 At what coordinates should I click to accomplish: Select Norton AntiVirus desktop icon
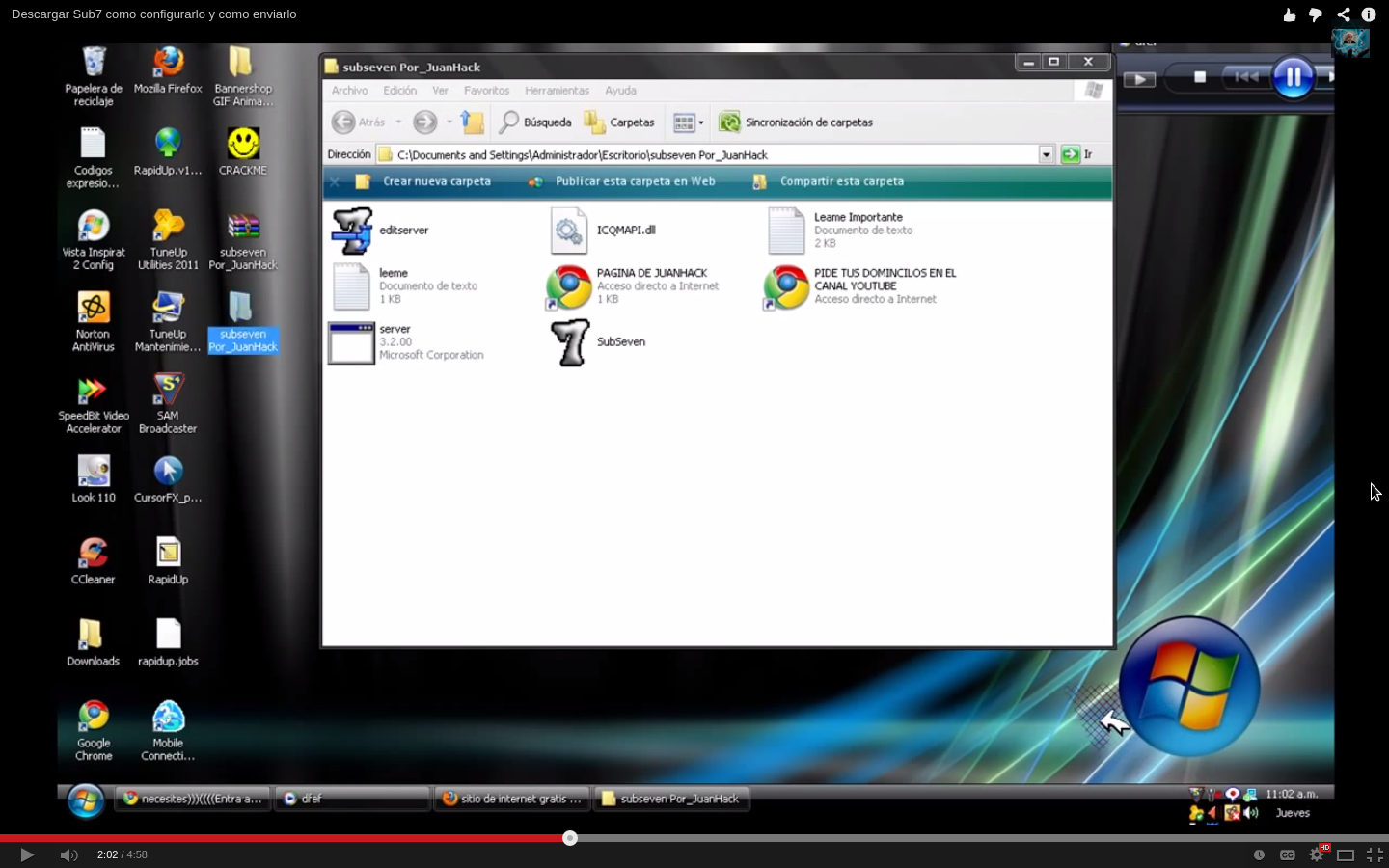coord(94,322)
